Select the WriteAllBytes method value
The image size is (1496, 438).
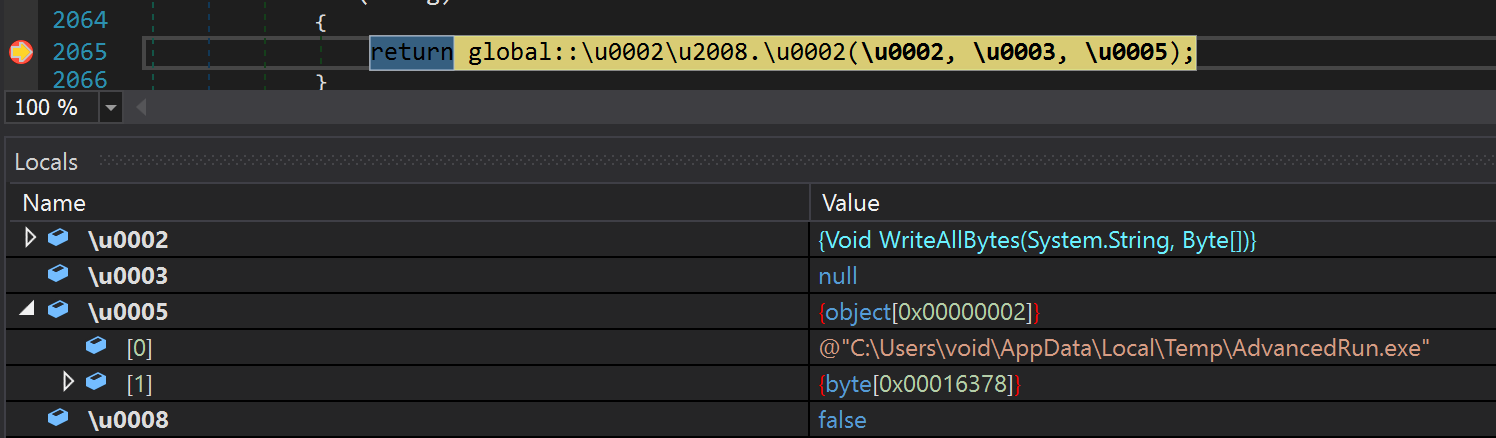point(1037,240)
